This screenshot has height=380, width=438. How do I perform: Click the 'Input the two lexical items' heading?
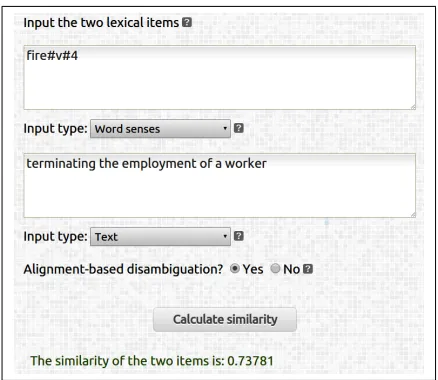(x=101, y=23)
